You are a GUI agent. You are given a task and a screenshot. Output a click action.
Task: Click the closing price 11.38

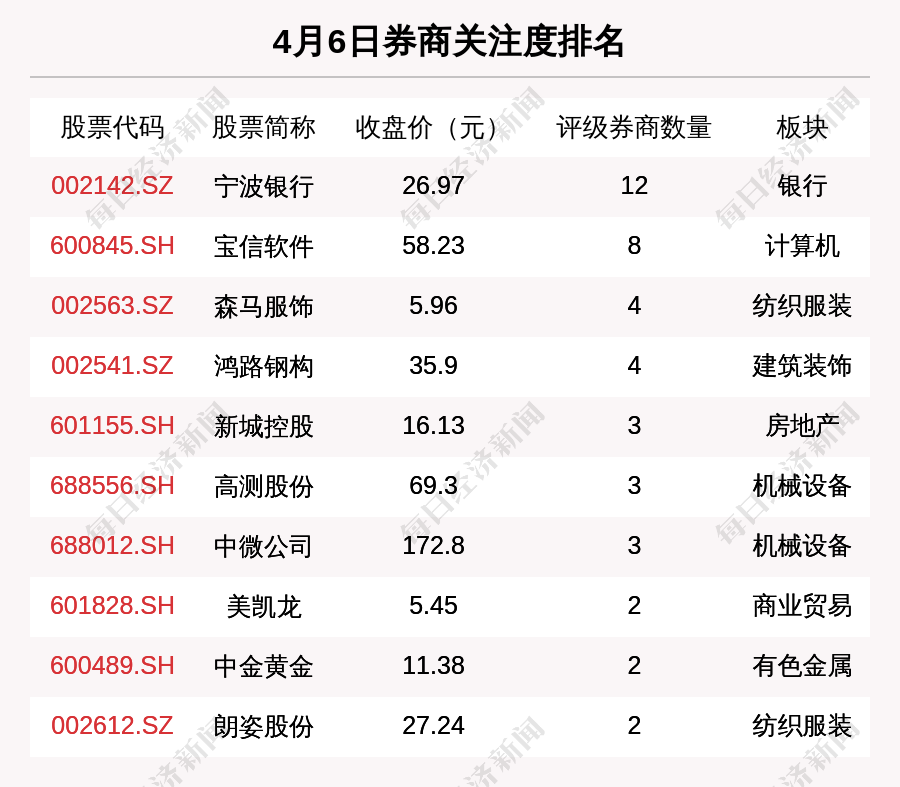pyautogui.click(x=433, y=665)
